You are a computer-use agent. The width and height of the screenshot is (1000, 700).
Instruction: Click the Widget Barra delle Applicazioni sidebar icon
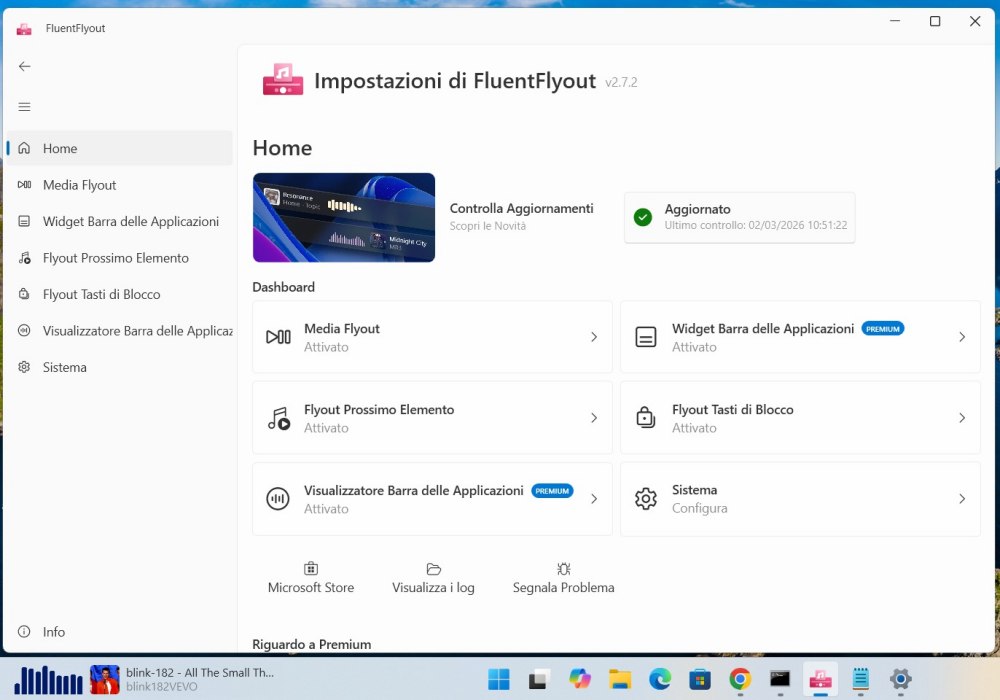coord(24,221)
